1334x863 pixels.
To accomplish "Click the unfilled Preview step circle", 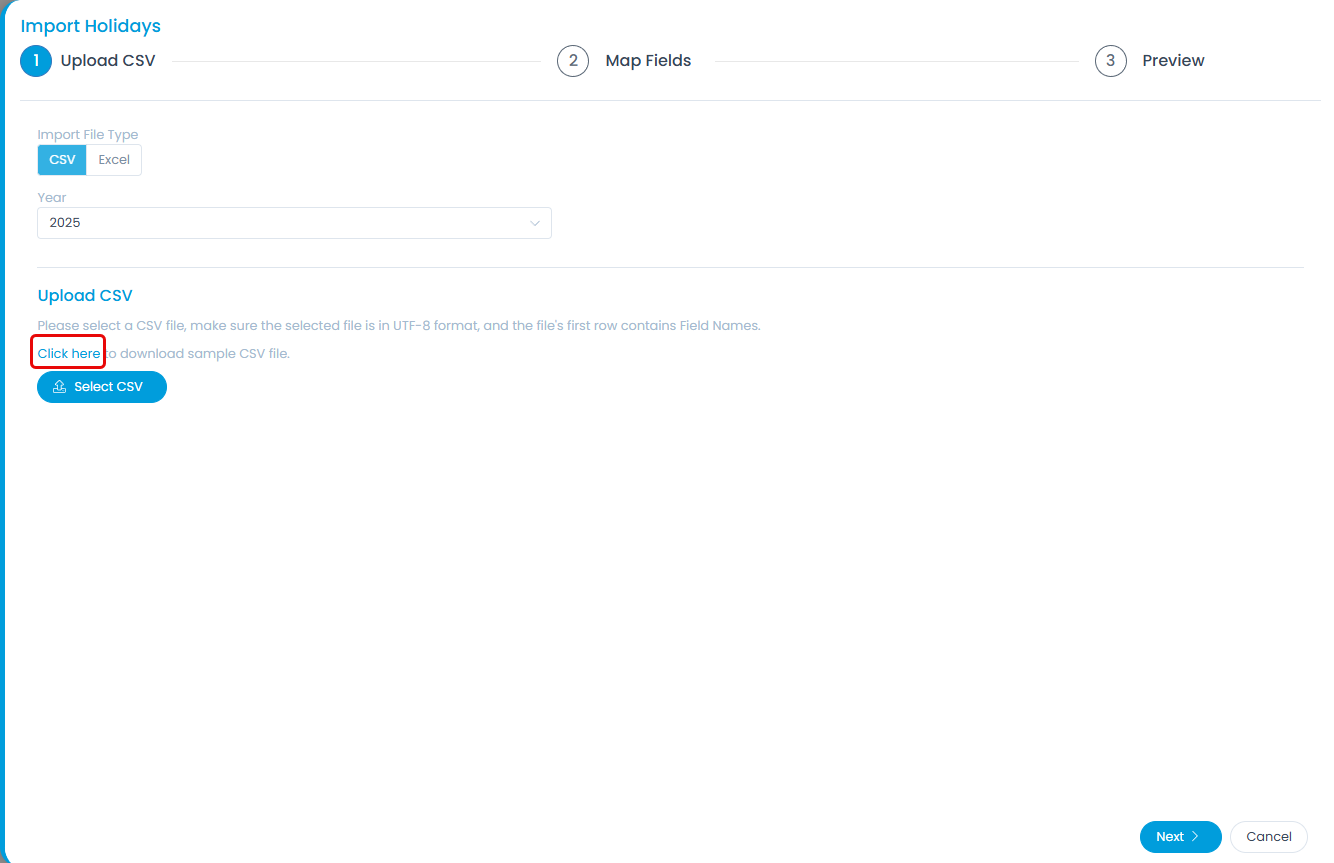I will tap(1111, 60).
